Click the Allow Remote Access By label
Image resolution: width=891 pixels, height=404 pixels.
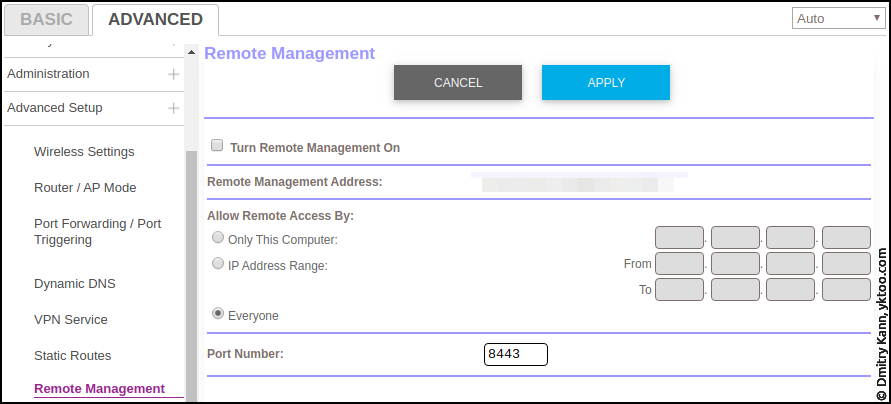[280, 216]
